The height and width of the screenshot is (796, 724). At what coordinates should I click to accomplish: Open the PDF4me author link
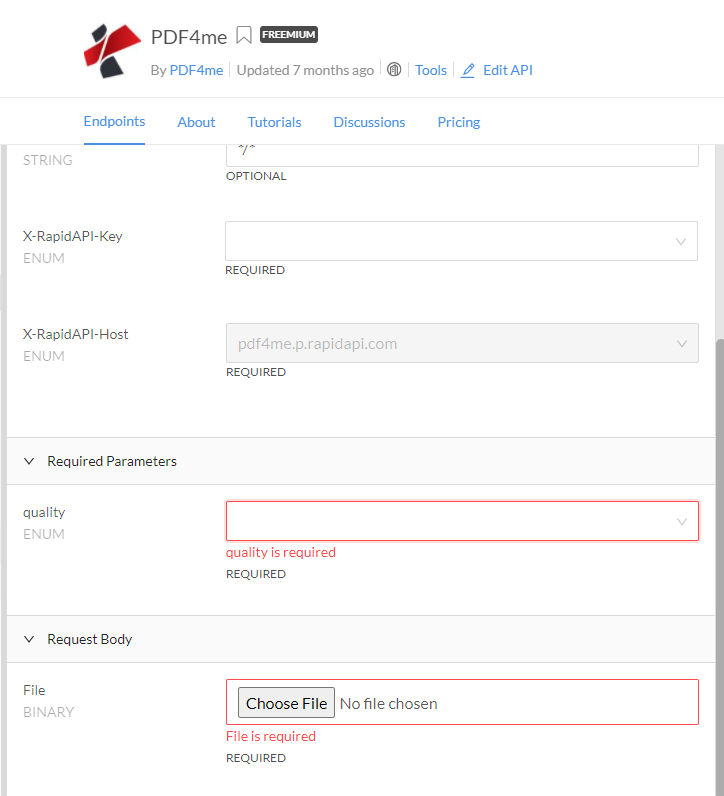point(196,70)
